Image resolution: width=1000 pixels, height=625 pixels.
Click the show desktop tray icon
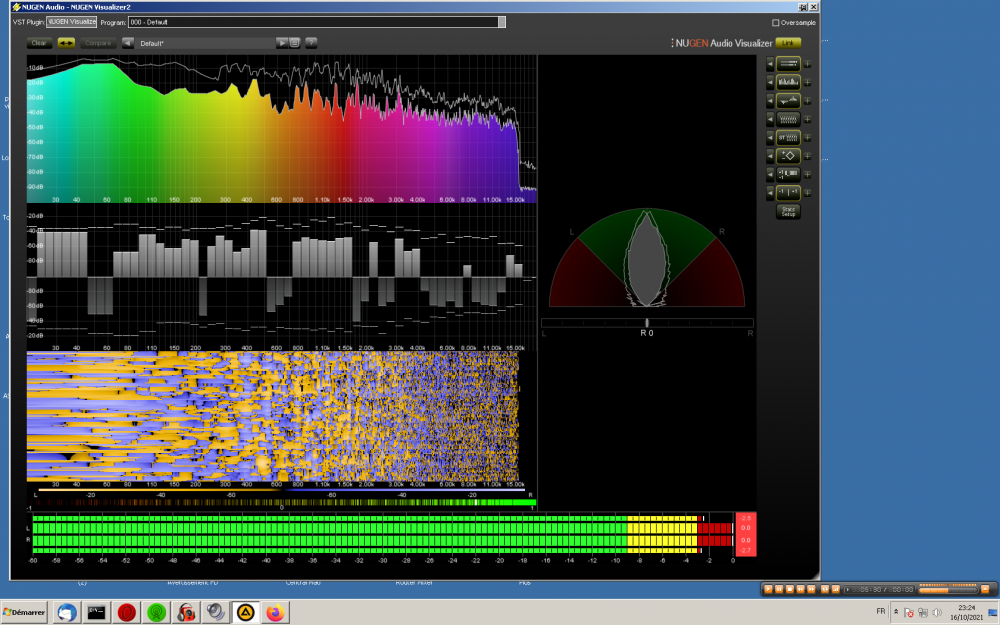click(993, 613)
